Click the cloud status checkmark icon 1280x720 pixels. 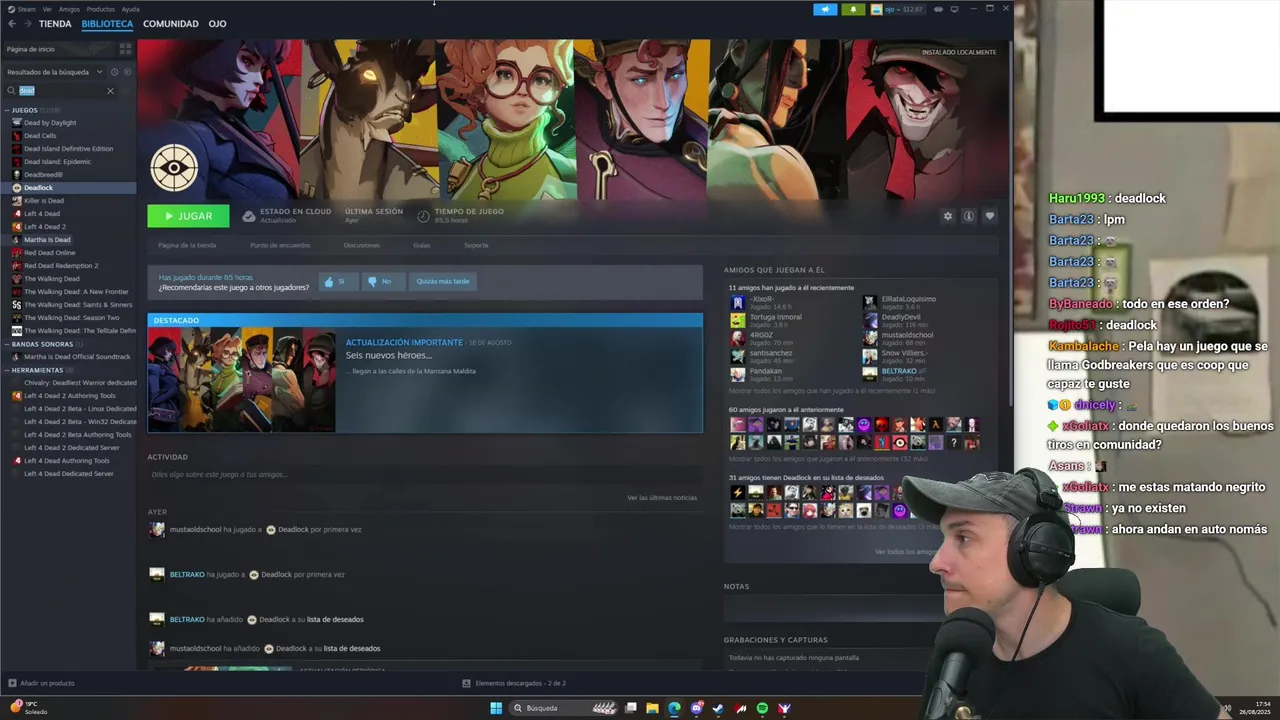click(x=249, y=216)
